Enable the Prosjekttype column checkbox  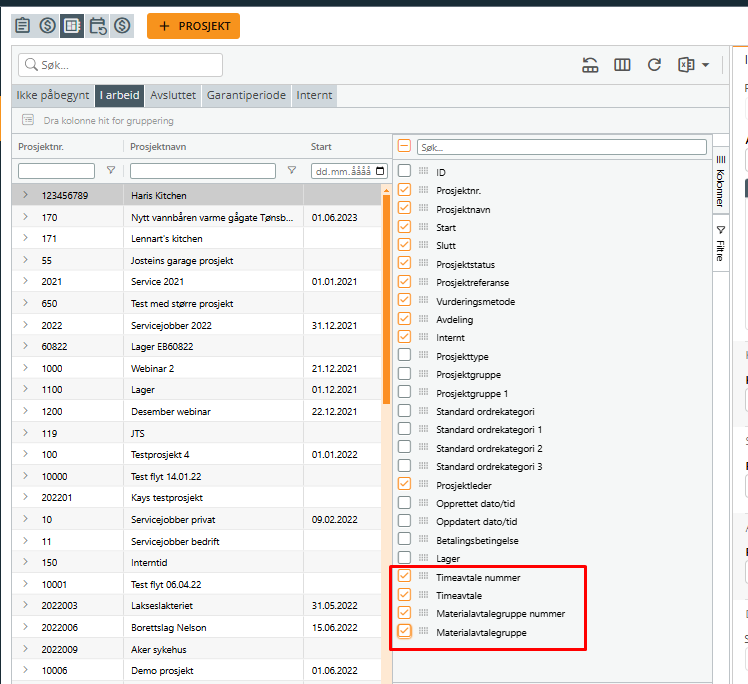click(404, 355)
